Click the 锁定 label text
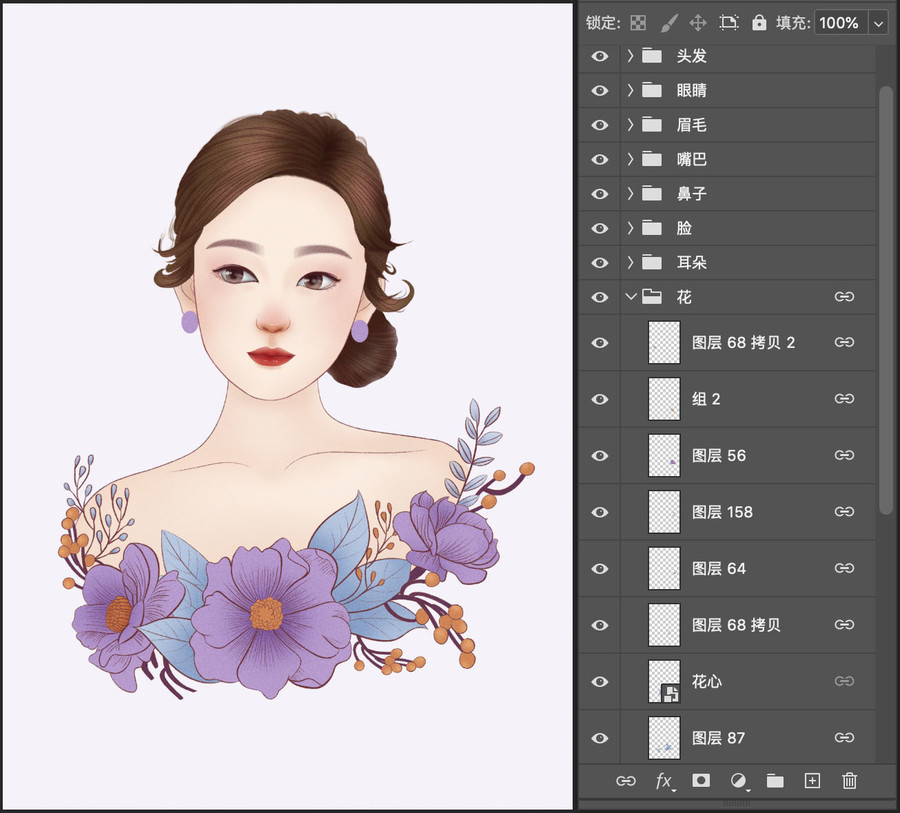The width and height of the screenshot is (900, 813). (603, 24)
